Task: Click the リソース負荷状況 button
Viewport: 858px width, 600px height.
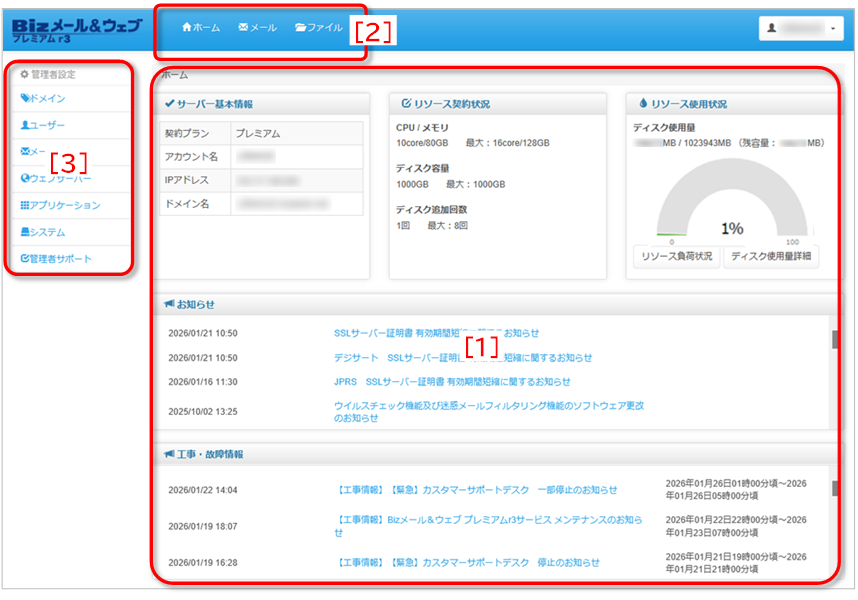Action: (677, 257)
